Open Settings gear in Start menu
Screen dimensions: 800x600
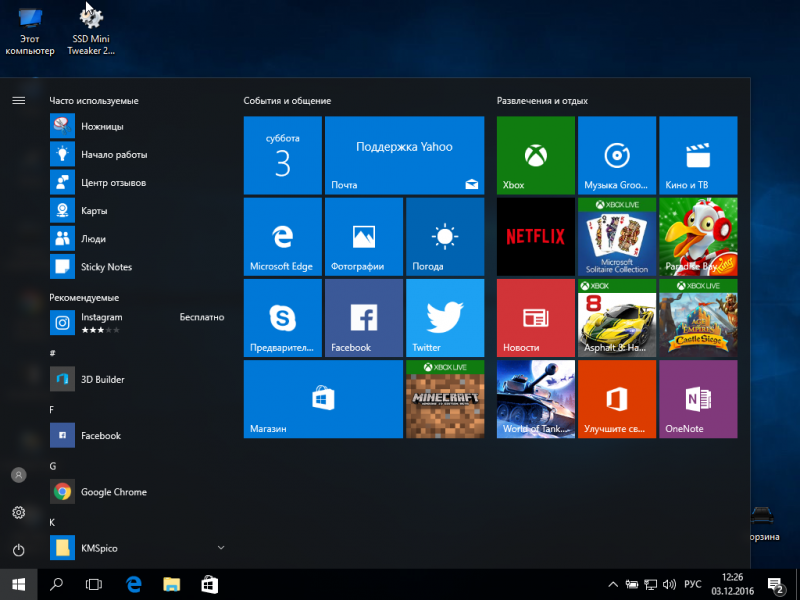[x=18, y=512]
